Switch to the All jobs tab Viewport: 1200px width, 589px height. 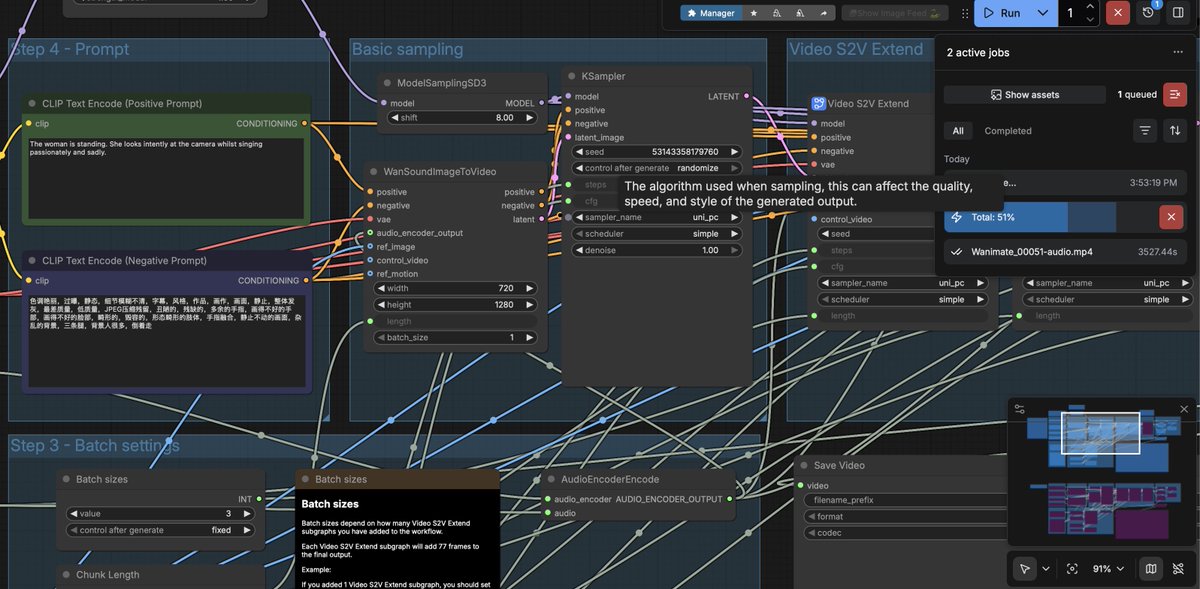coord(958,130)
